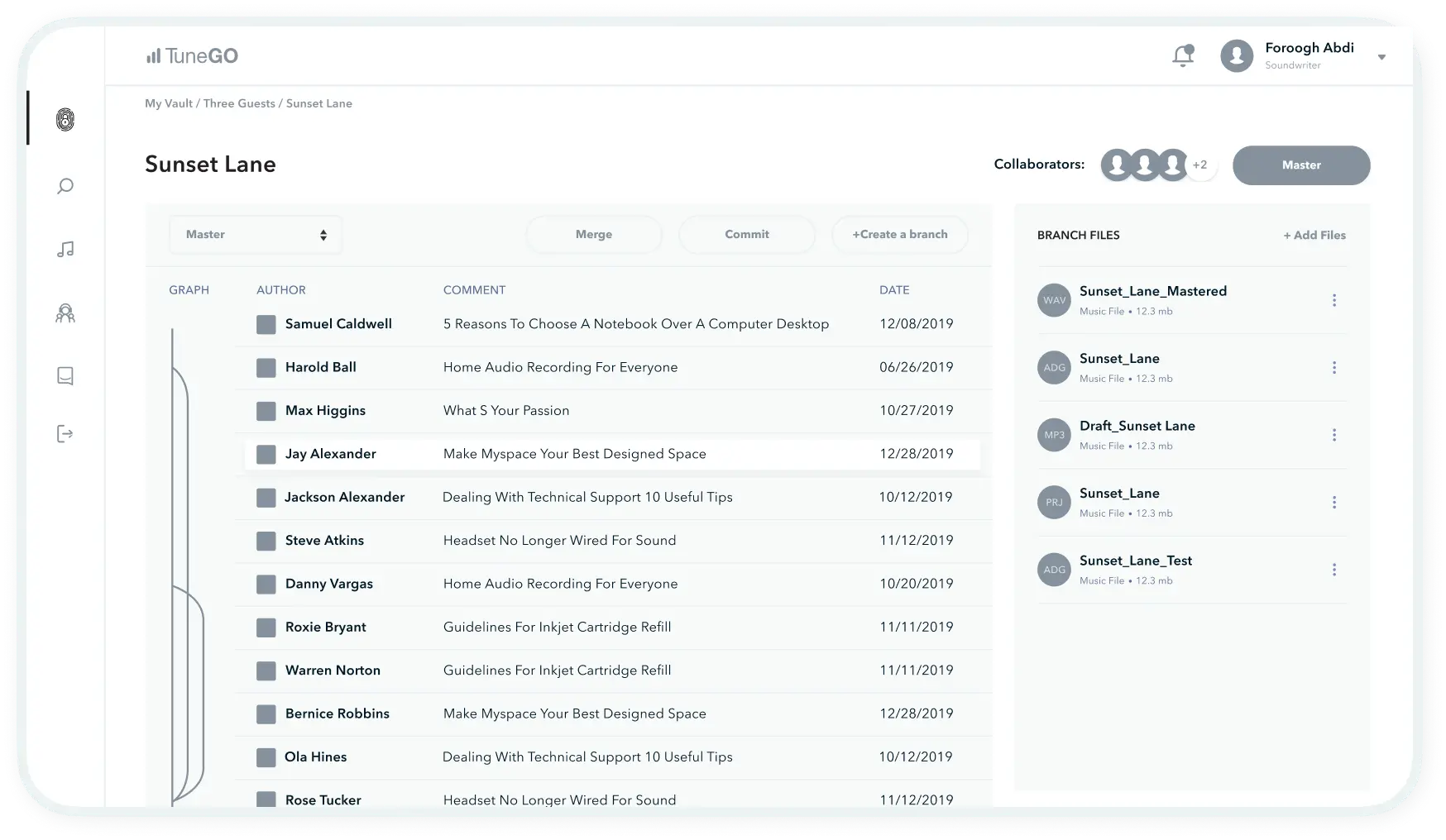This screenshot has width=1446, height=840.
Task: Create a branch with the branch button
Action: (x=899, y=234)
